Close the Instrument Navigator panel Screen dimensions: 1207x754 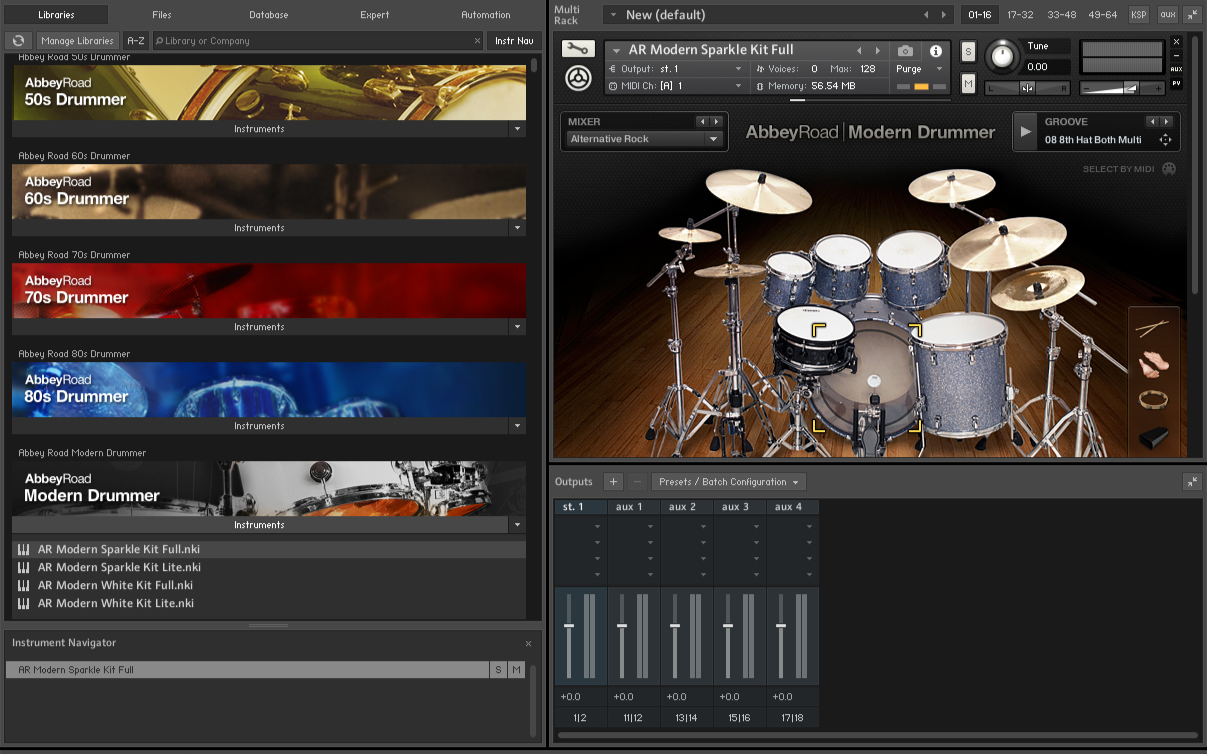click(529, 643)
